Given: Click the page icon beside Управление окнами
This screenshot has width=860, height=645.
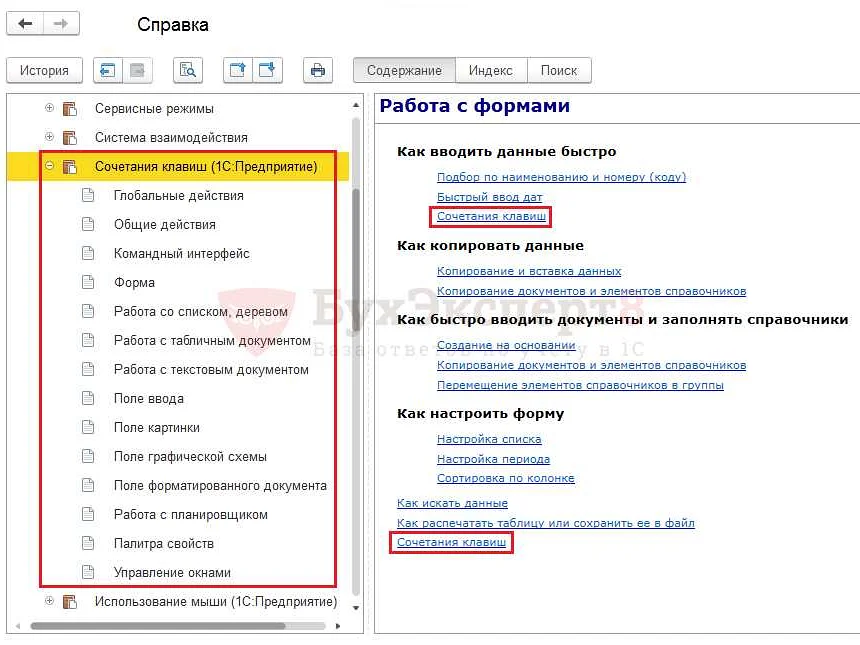Looking at the screenshot, I should pos(88,573).
